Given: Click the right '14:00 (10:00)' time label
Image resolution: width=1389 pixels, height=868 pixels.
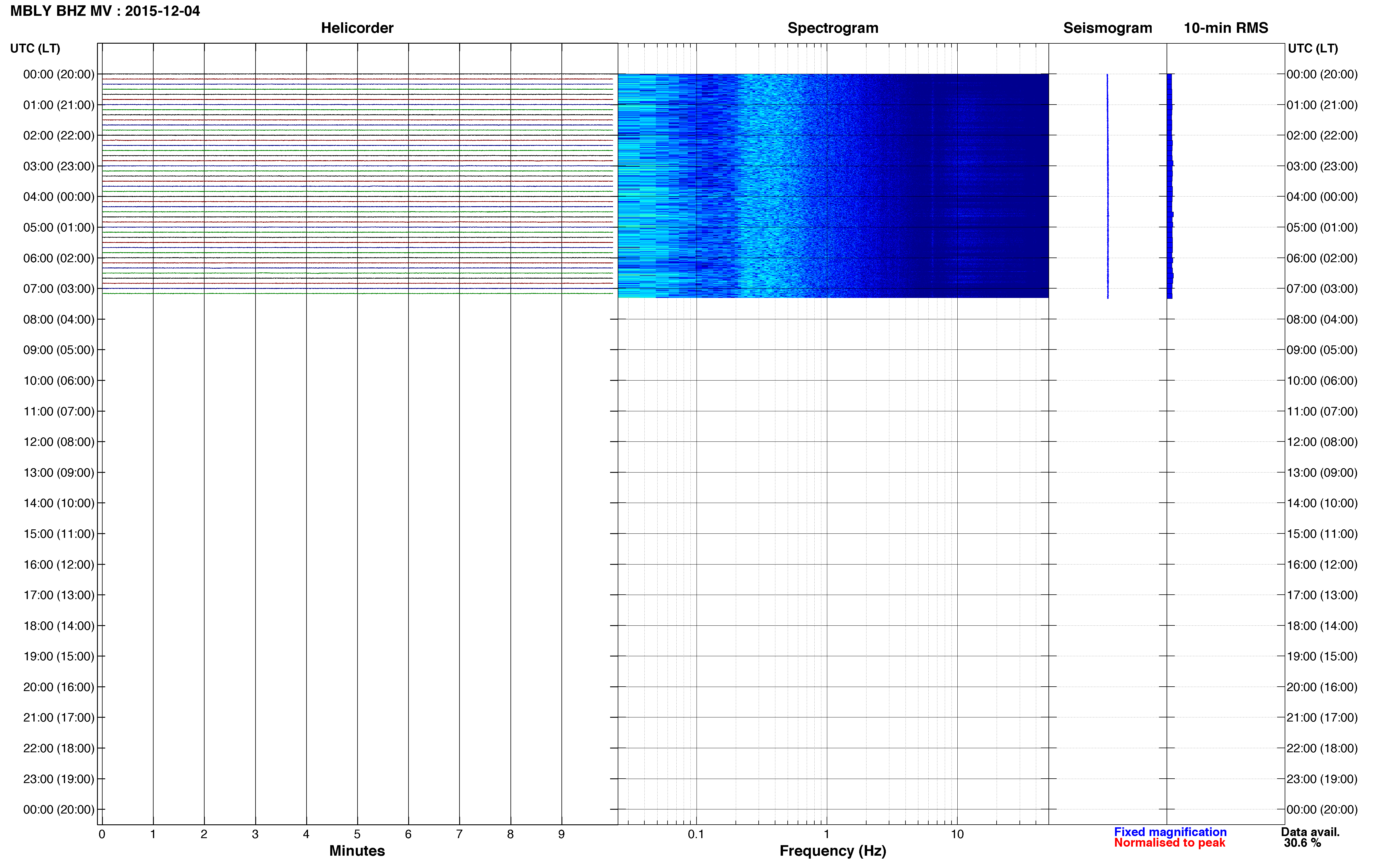Looking at the screenshot, I should [1322, 504].
